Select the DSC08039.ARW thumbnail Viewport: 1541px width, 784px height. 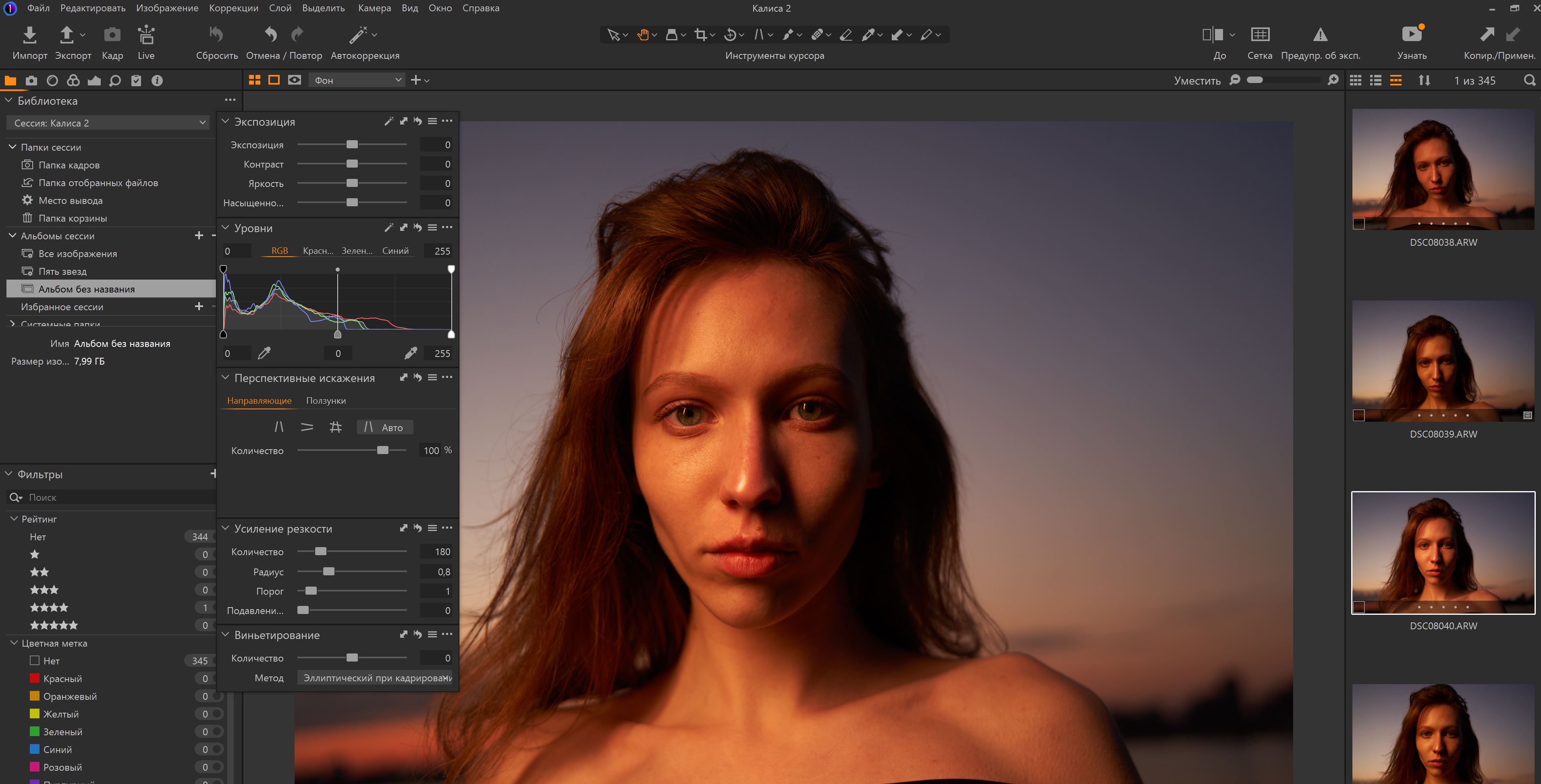click(x=1443, y=361)
